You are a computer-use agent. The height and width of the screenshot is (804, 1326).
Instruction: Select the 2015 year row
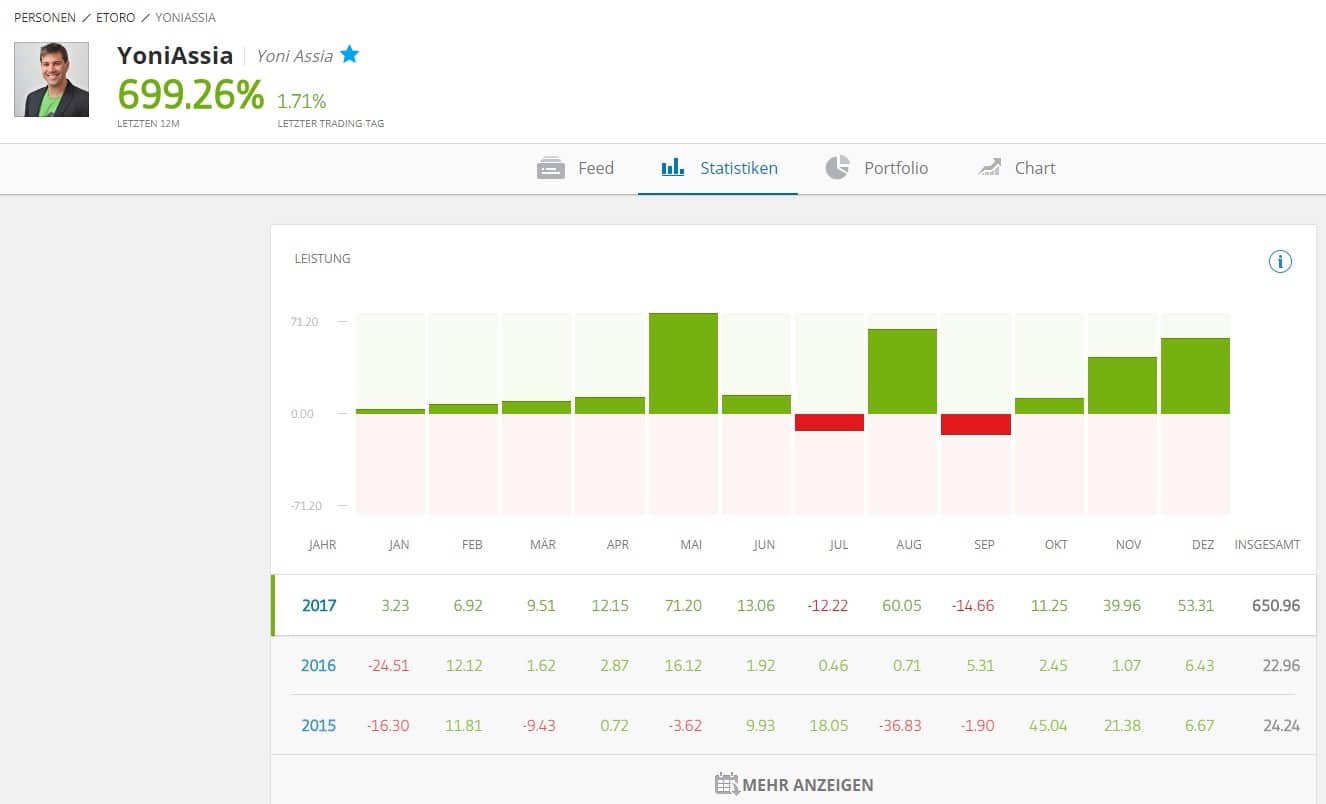pyautogui.click(x=319, y=725)
